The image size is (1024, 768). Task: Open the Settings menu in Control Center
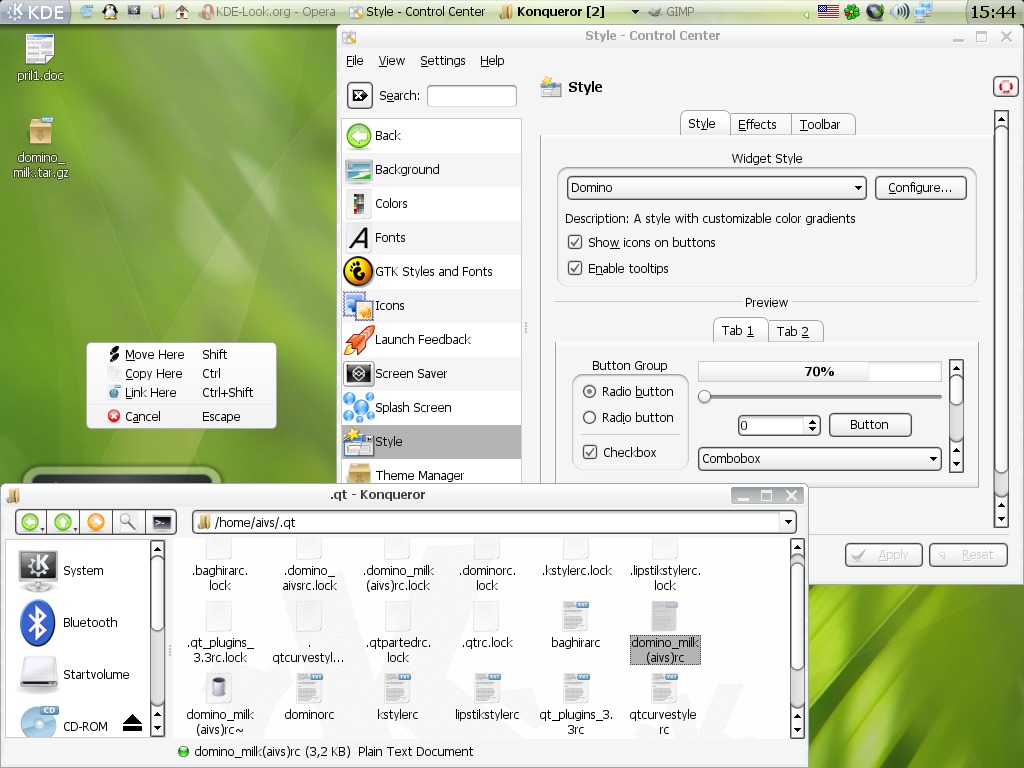click(443, 61)
